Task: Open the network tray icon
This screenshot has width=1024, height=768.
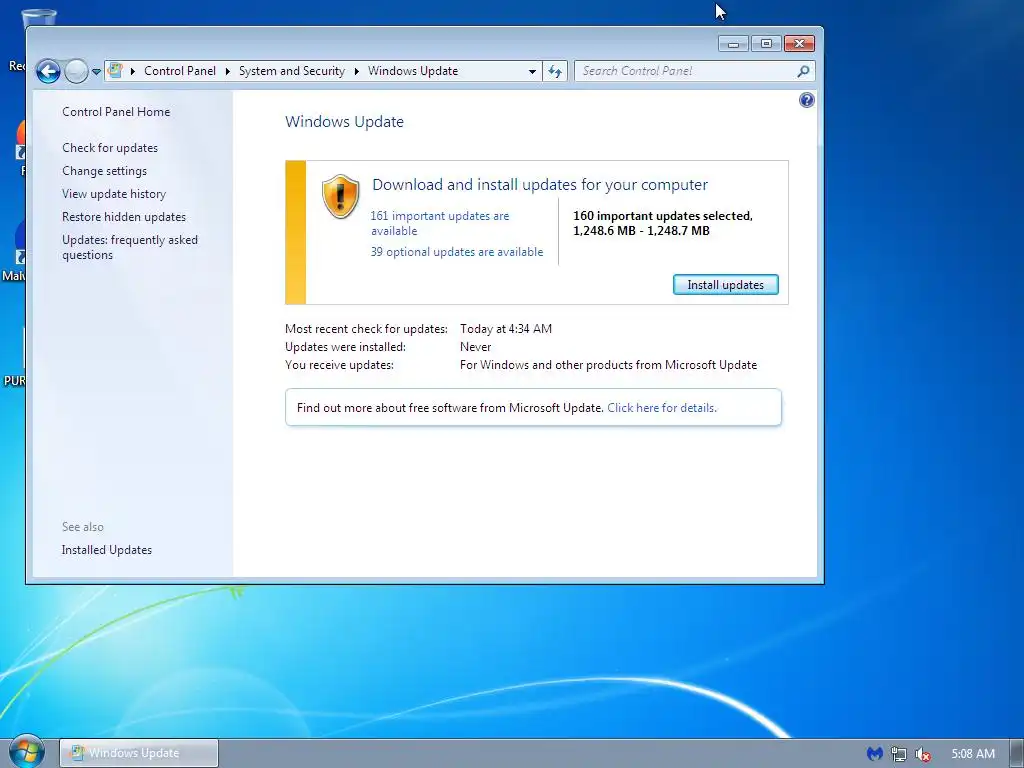Action: [x=899, y=754]
